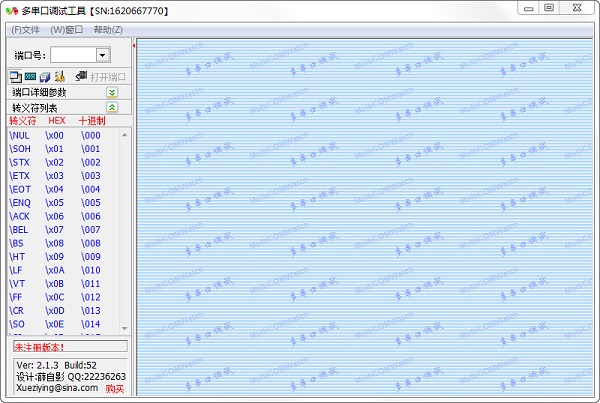Select the \LF escape entry
The image size is (600, 403).
click(x=16, y=270)
